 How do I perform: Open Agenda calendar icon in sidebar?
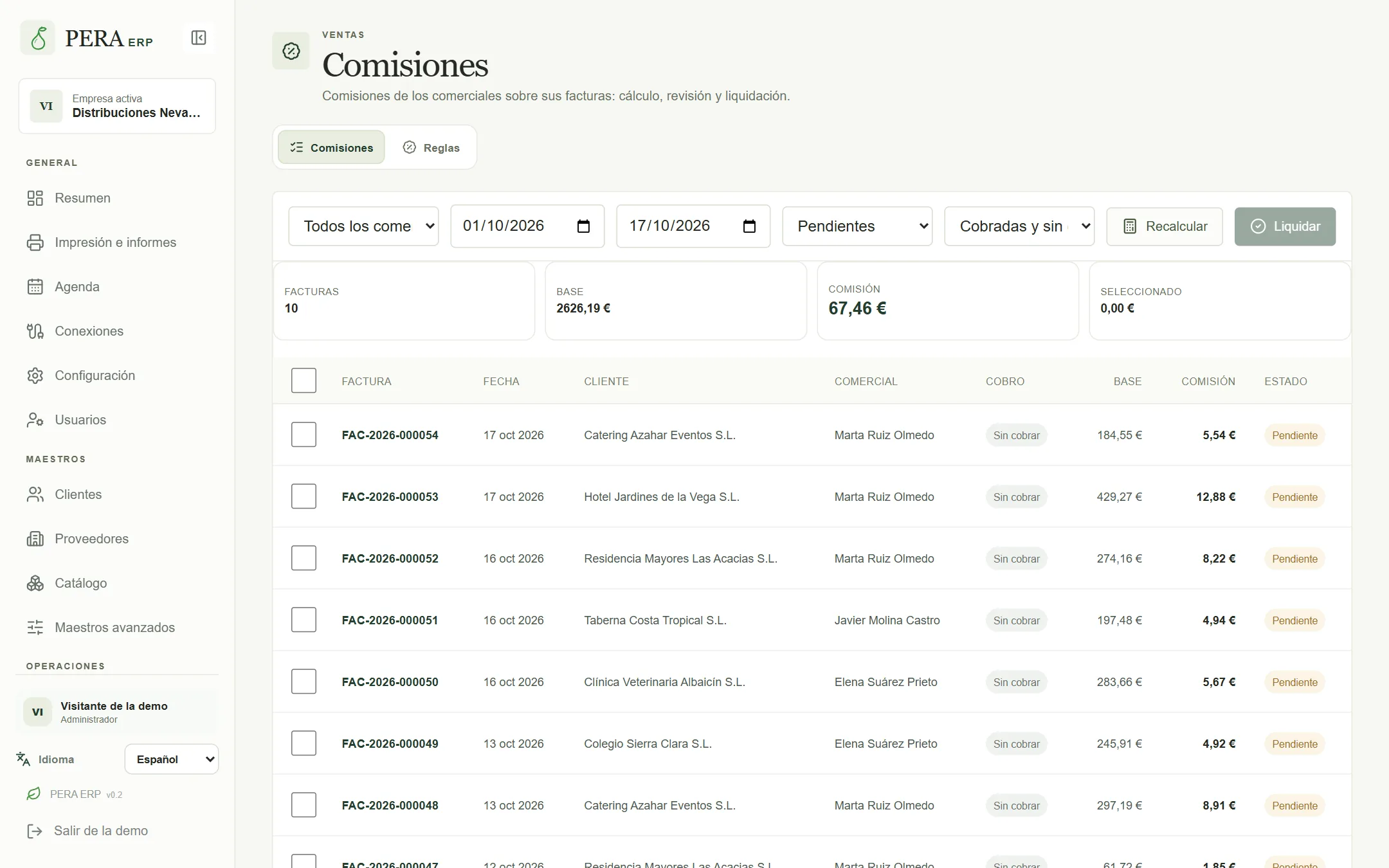click(x=35, y=287)
